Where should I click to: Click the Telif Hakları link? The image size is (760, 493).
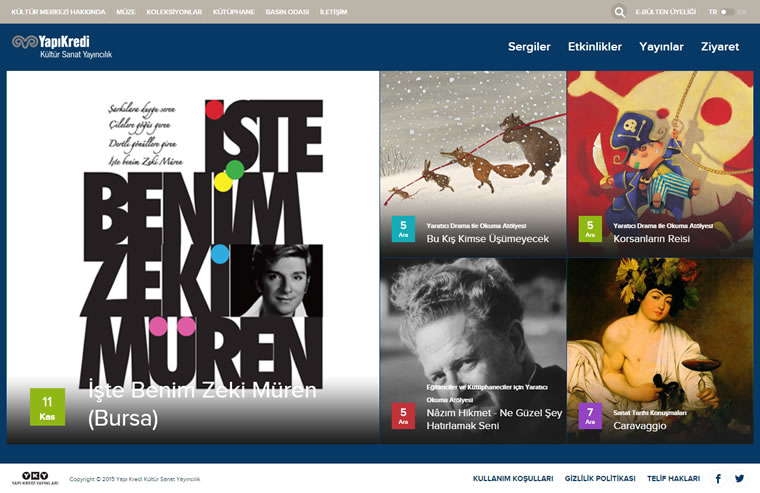pyautogui.click(x=673, y=478)
